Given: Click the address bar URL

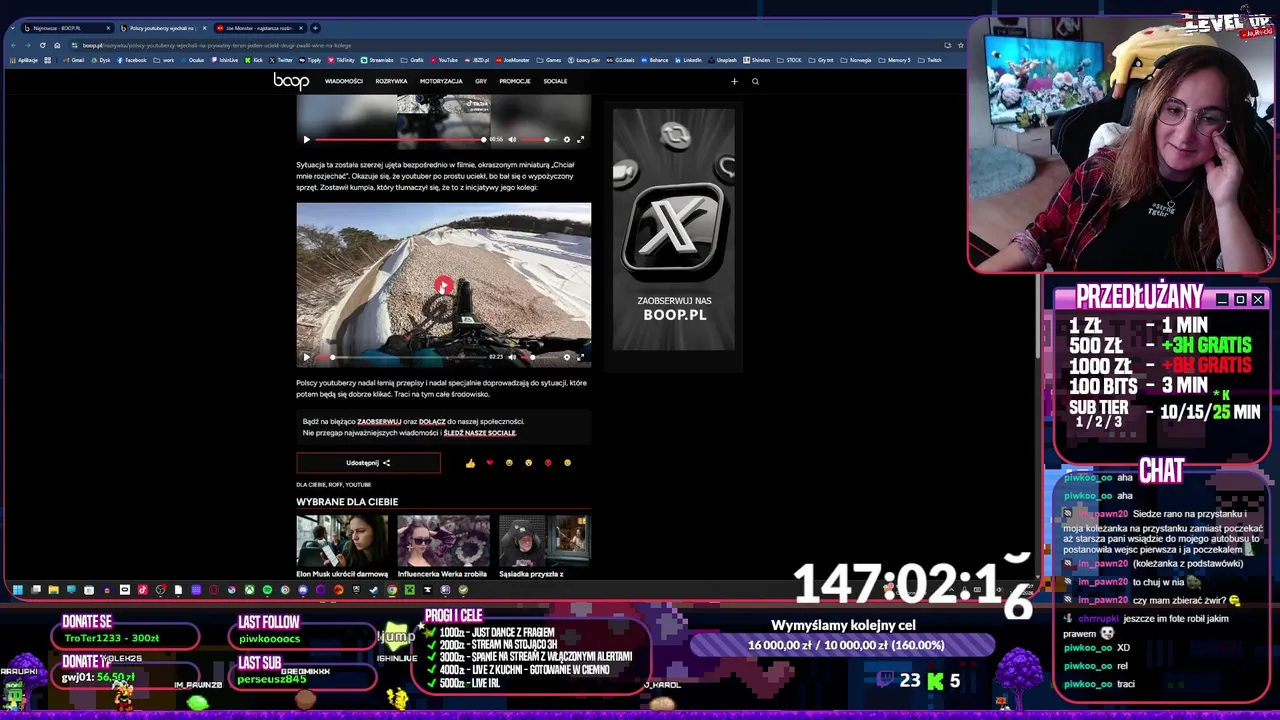Looking at the screenshot, I should [x=215, y=46].
